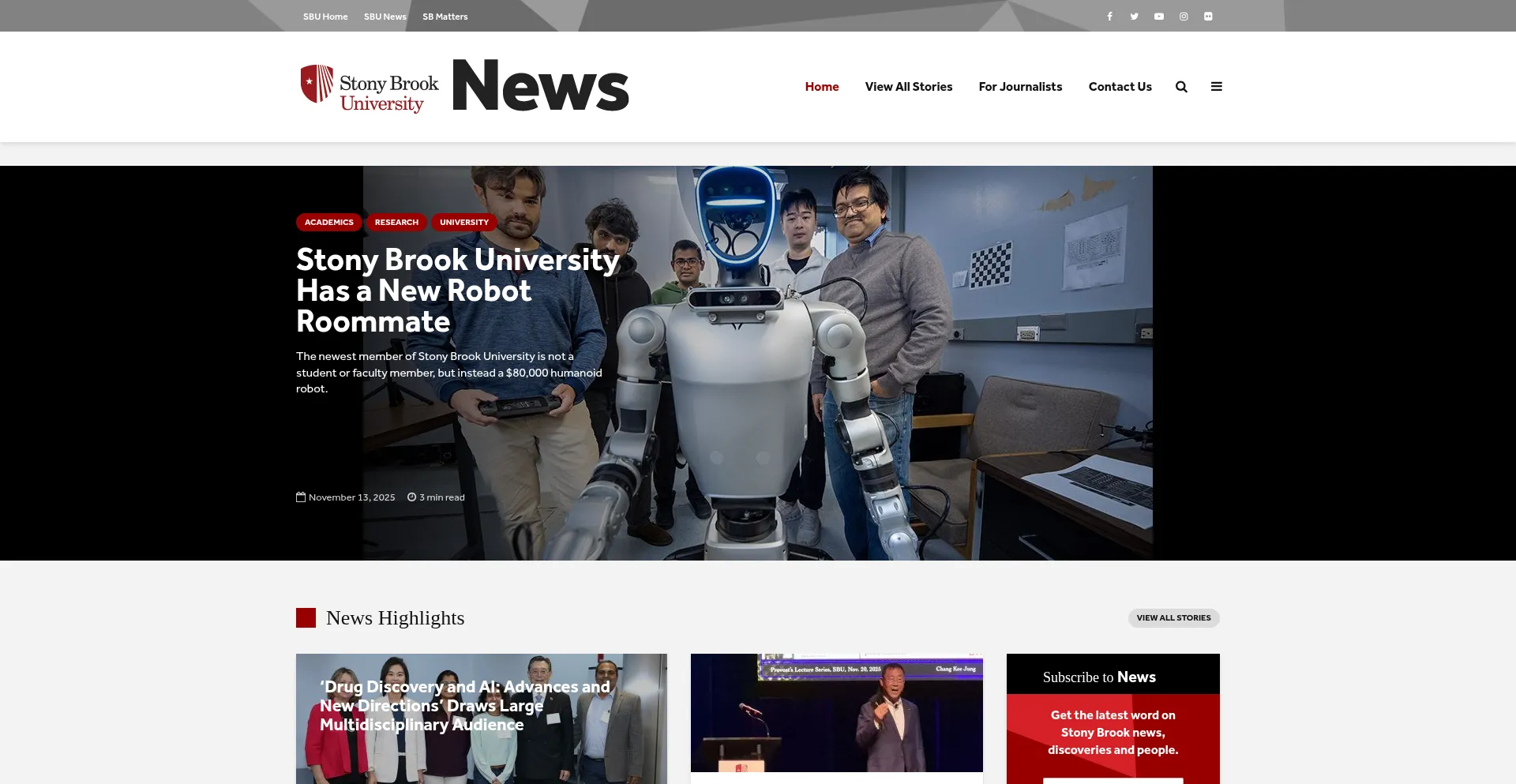Open the Instagram icon link
Image resolution: width=1516 pixels, height=784 pixels.
[x=1184, y=17]
